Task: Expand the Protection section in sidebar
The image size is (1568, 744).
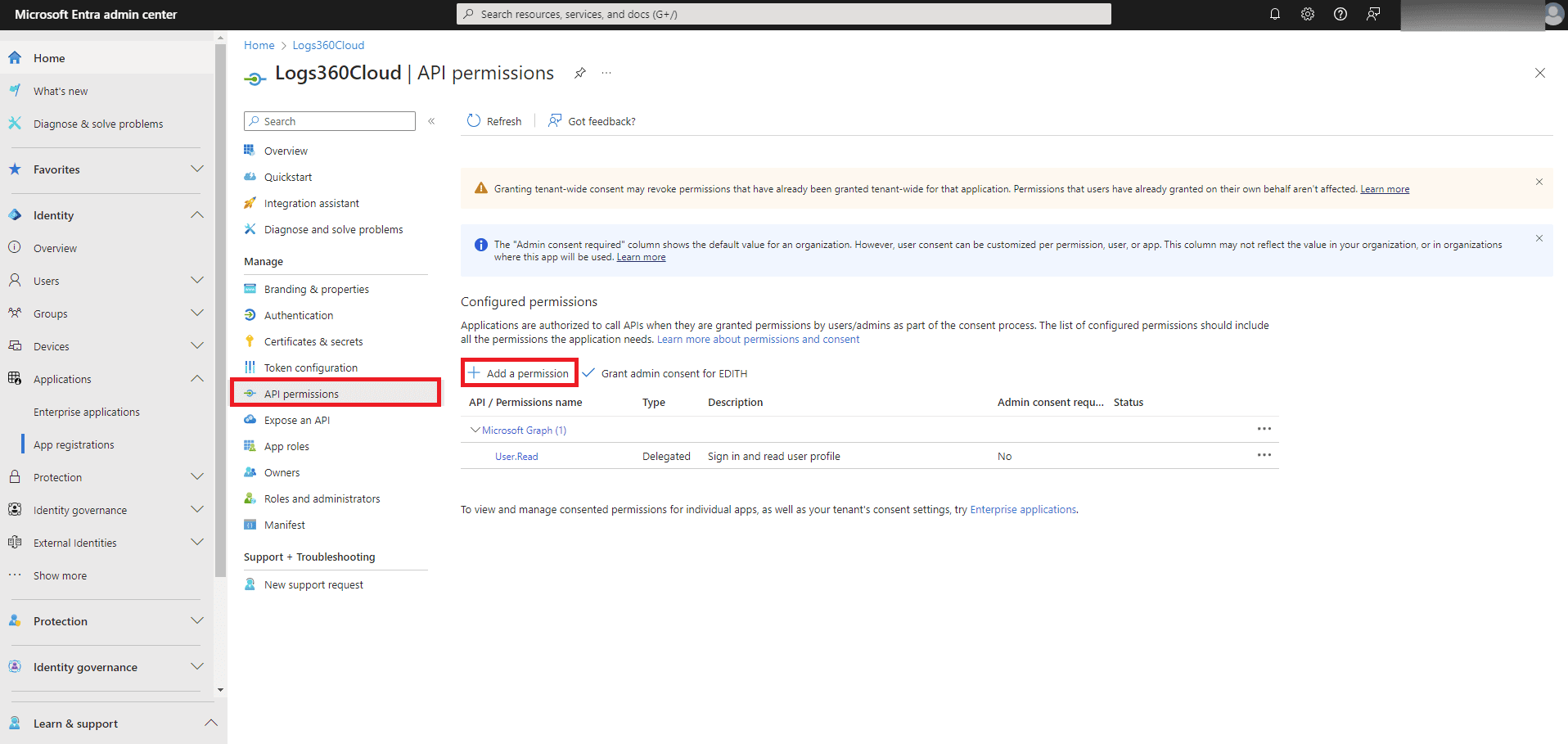Action: point(197,476)
